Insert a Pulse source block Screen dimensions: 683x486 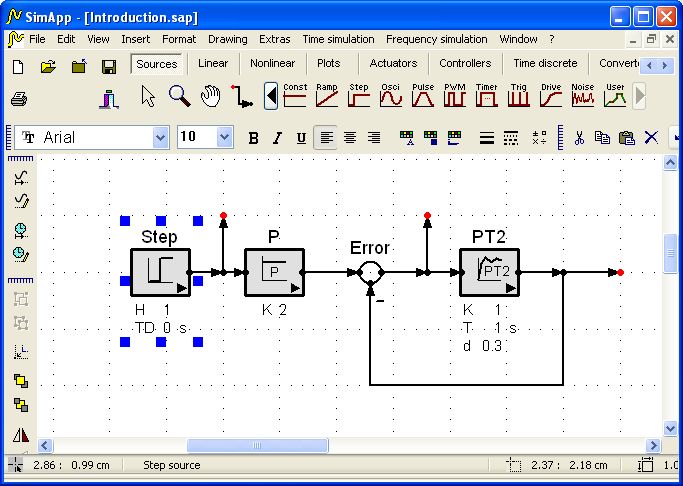click(423, 95)
